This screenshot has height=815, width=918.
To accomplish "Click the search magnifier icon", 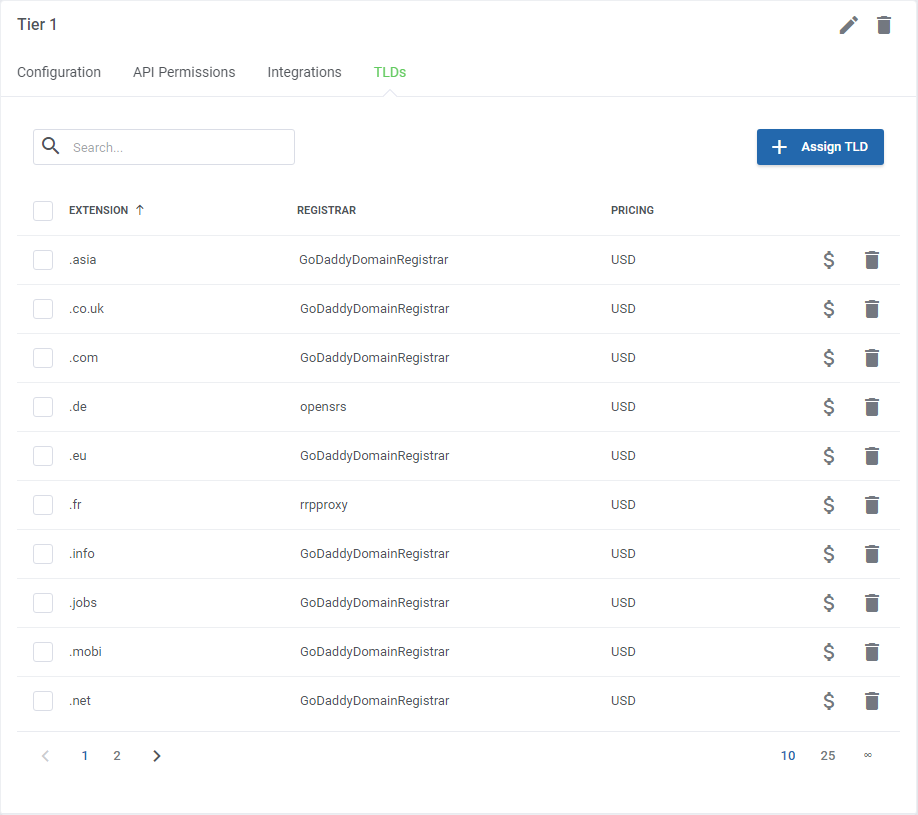I will (51, 146).
